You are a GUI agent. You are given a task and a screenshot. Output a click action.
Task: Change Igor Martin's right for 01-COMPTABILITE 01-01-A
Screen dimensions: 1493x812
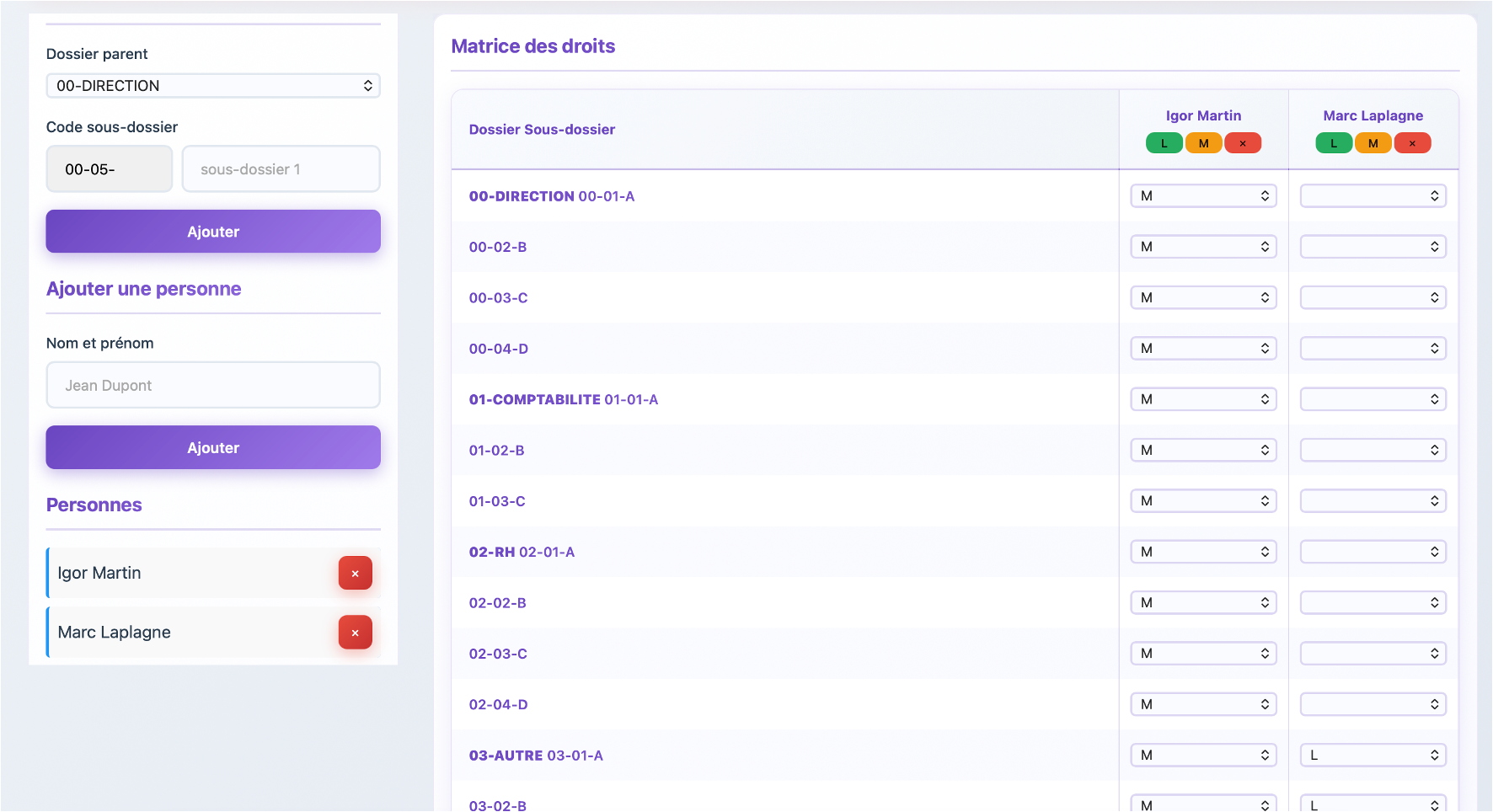point(1203,399)
